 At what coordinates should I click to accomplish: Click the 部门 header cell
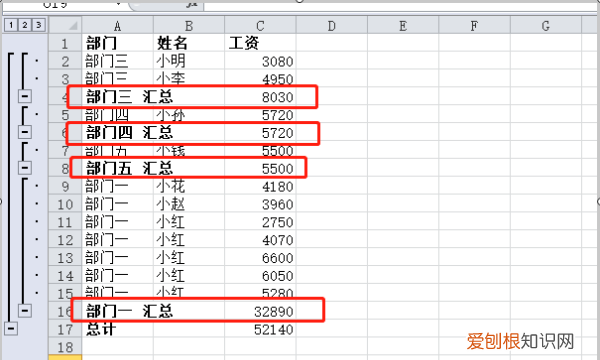click(117, 43)
